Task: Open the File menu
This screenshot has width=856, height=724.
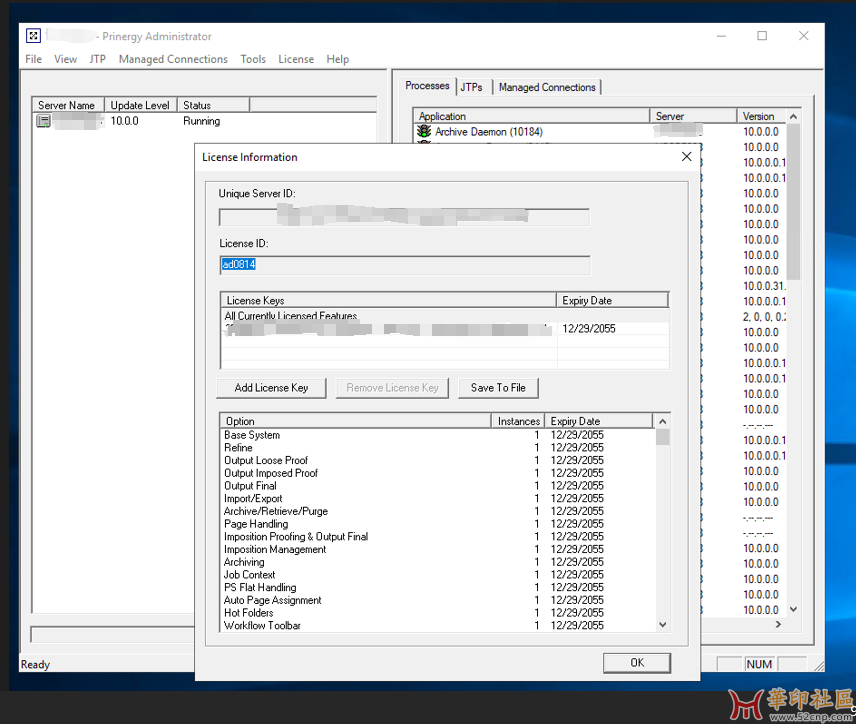Action: point(33,59)
